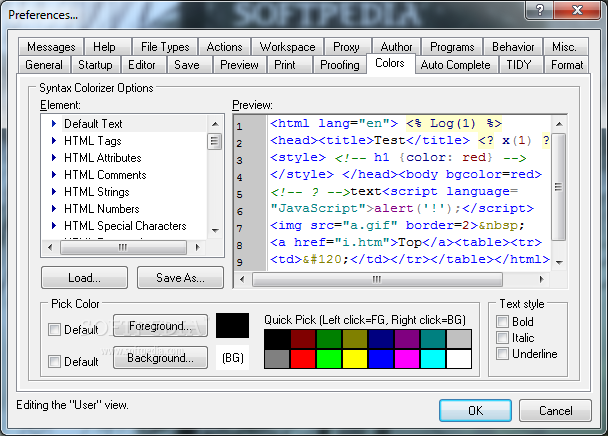Viewport: 608px width, 436px height.
Task: Open the Messages tab
Action: [x=51, y=47]
